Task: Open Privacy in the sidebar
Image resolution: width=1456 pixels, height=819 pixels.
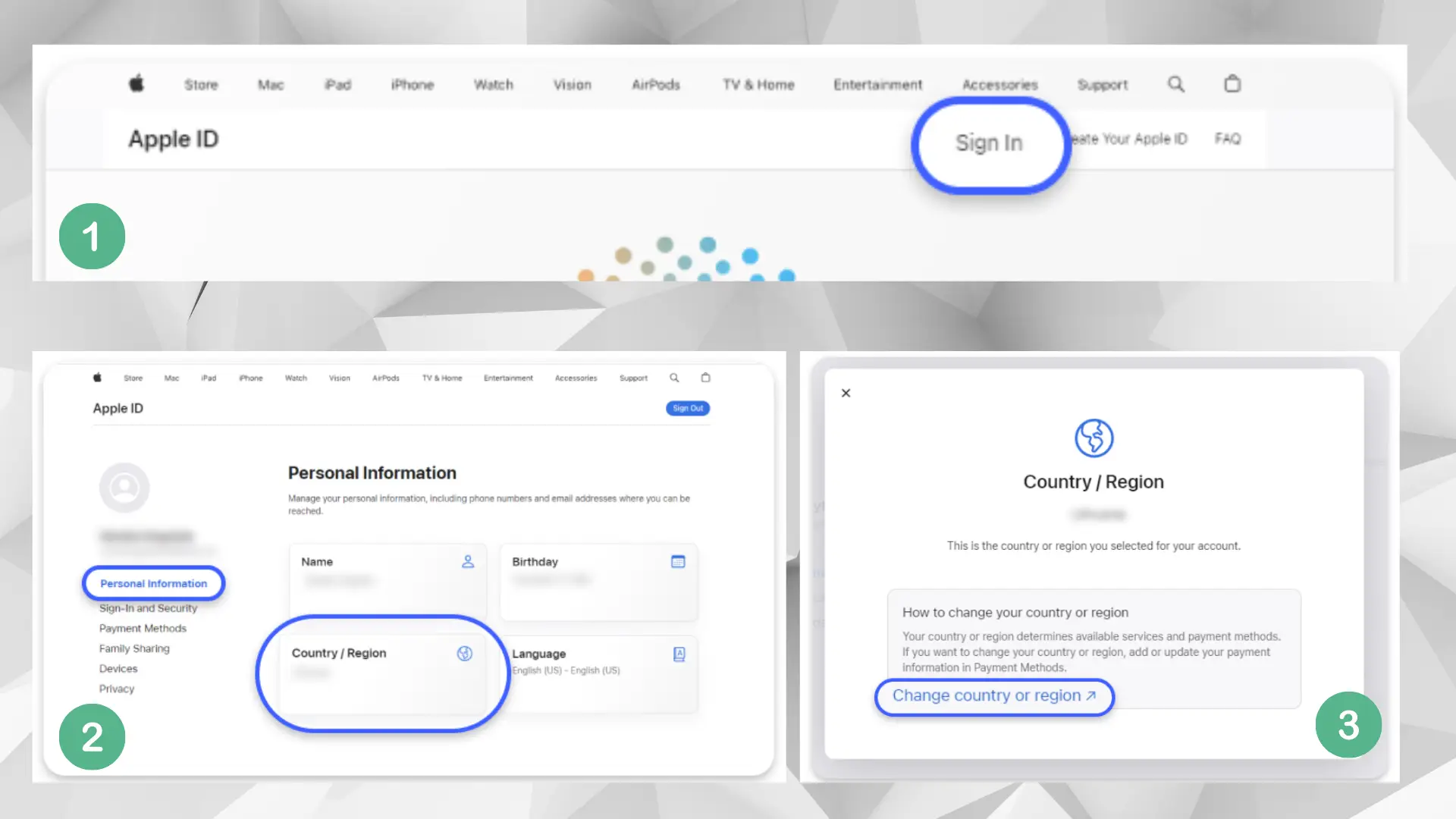Action: 117,689
